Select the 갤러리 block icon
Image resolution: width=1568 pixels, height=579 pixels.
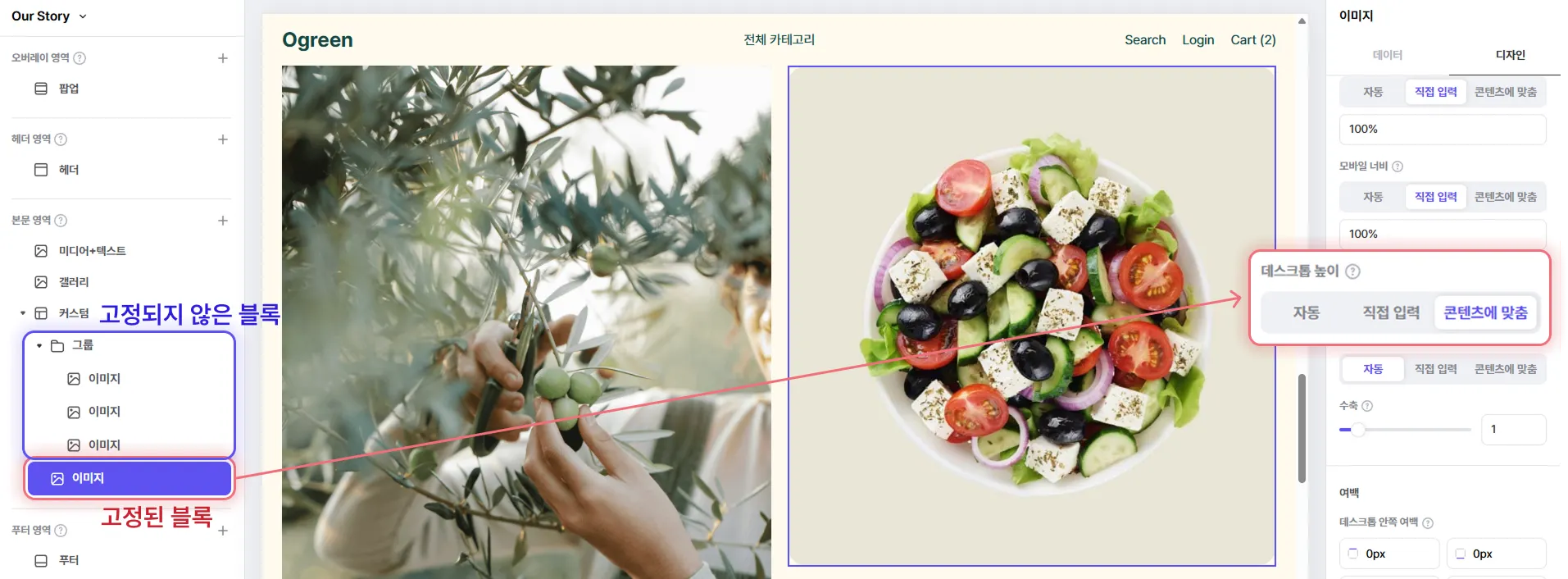41,282
